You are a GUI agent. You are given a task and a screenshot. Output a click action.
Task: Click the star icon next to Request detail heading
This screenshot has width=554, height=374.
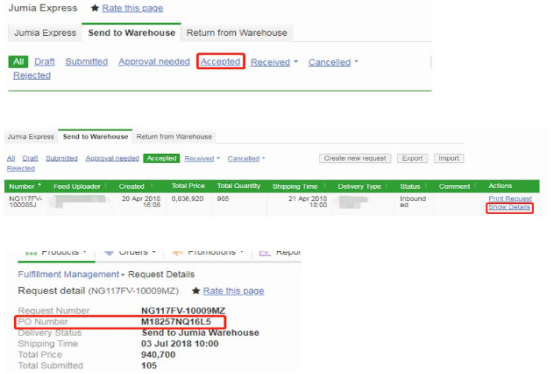(196, 291)
